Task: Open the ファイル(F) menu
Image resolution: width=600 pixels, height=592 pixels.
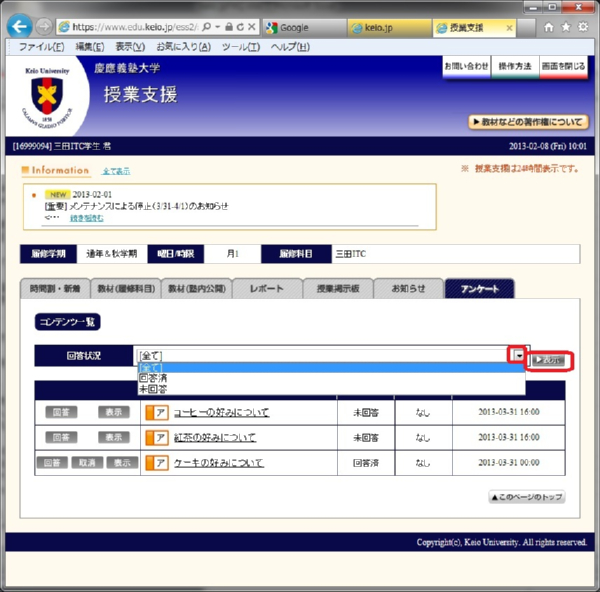Action: click(41, 47)
